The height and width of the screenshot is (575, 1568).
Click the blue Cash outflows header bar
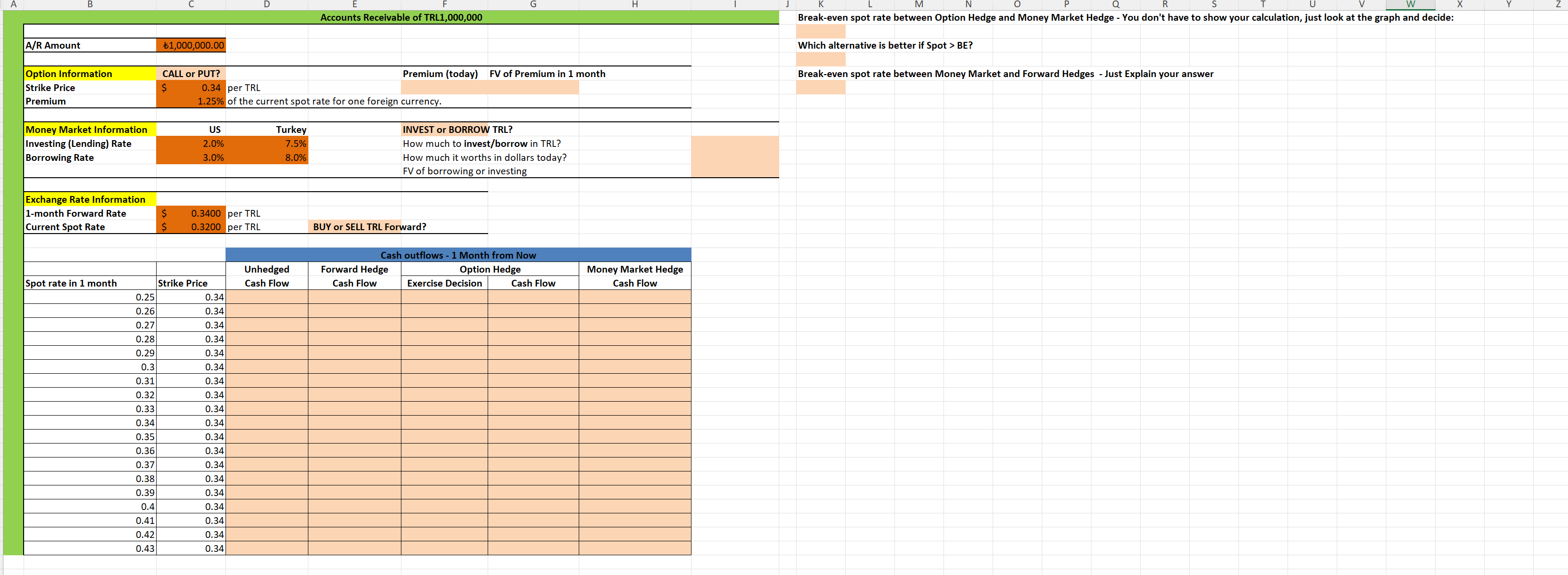point(458,255)
